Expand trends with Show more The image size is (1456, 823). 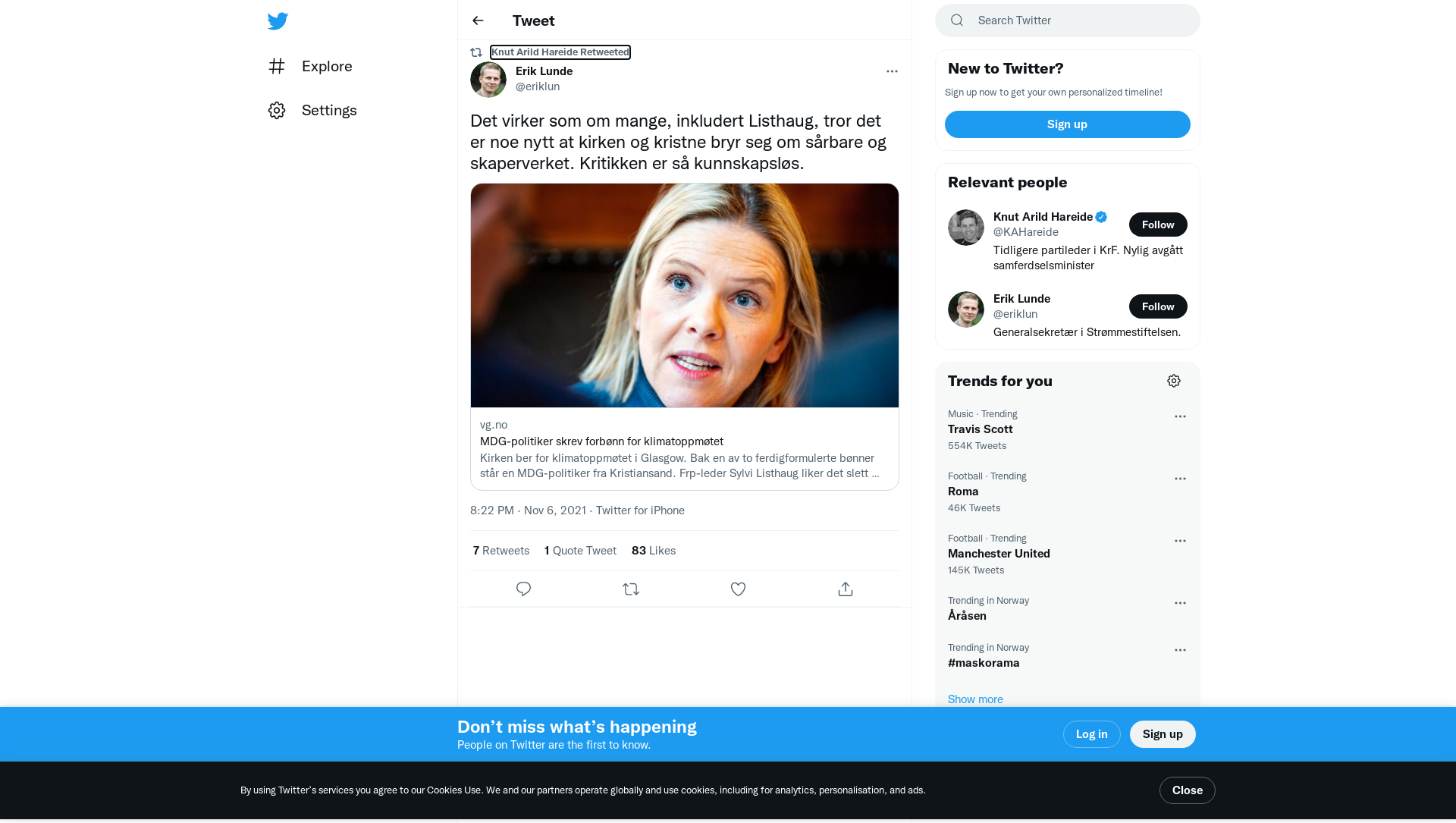(975, 699)
